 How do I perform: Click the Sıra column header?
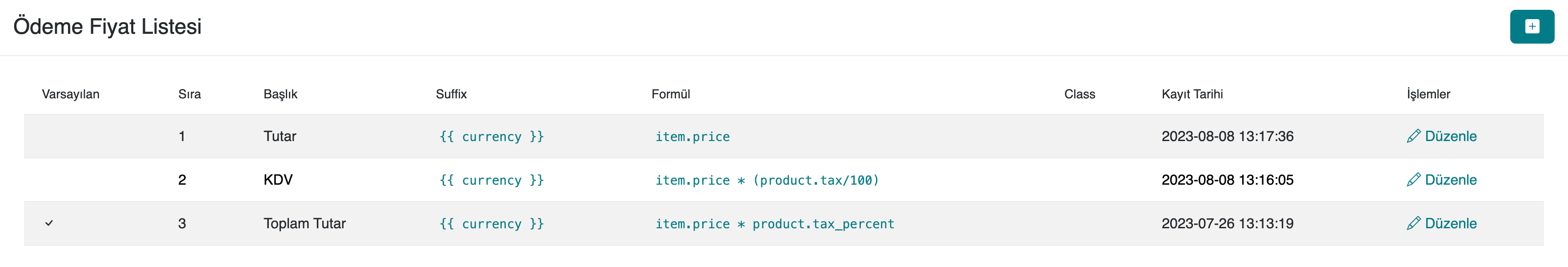click(189, 94)
